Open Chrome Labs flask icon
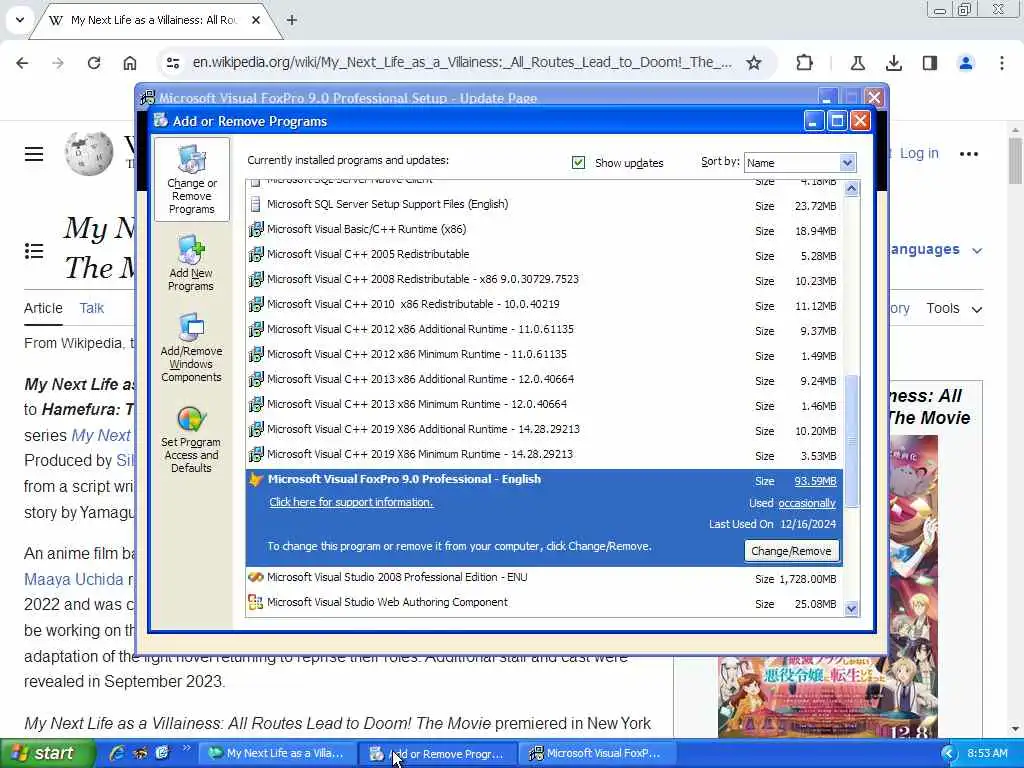The height and width of the screenshot is (768, 1024). 857,63
